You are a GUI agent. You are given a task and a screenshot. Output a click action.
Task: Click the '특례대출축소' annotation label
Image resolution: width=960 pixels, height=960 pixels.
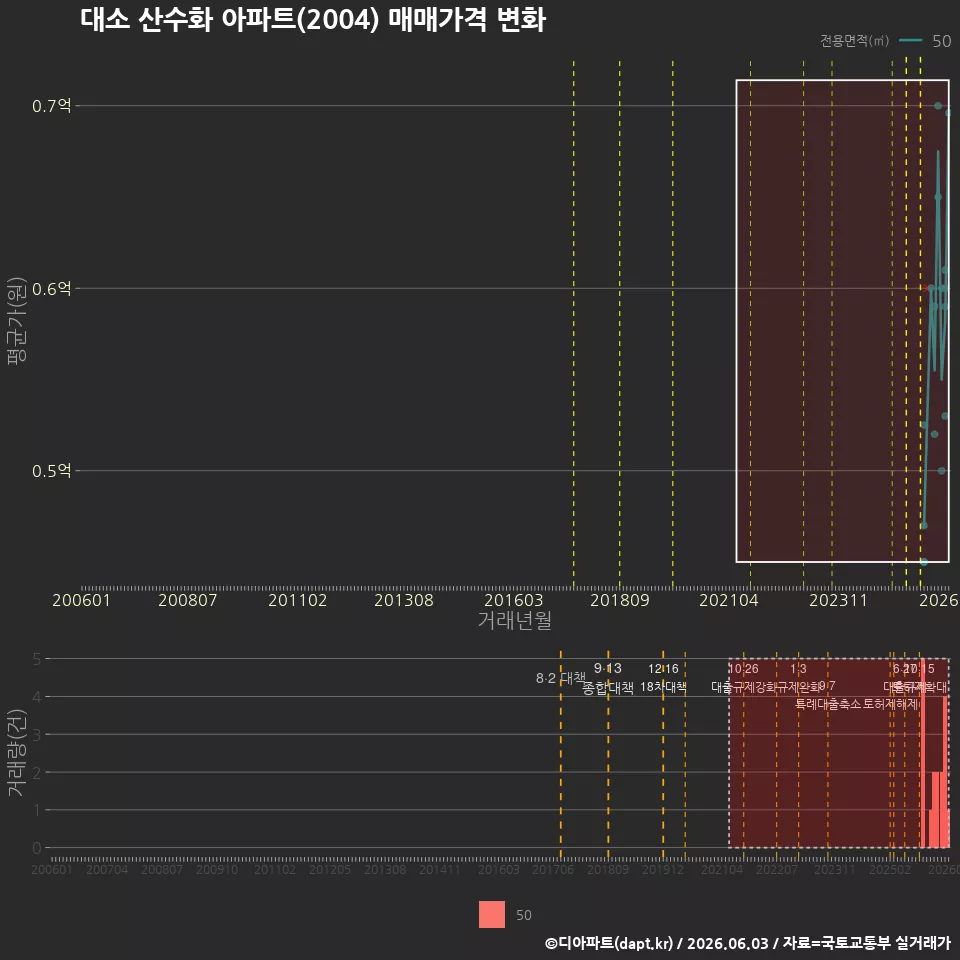click(x=828, y=704)
